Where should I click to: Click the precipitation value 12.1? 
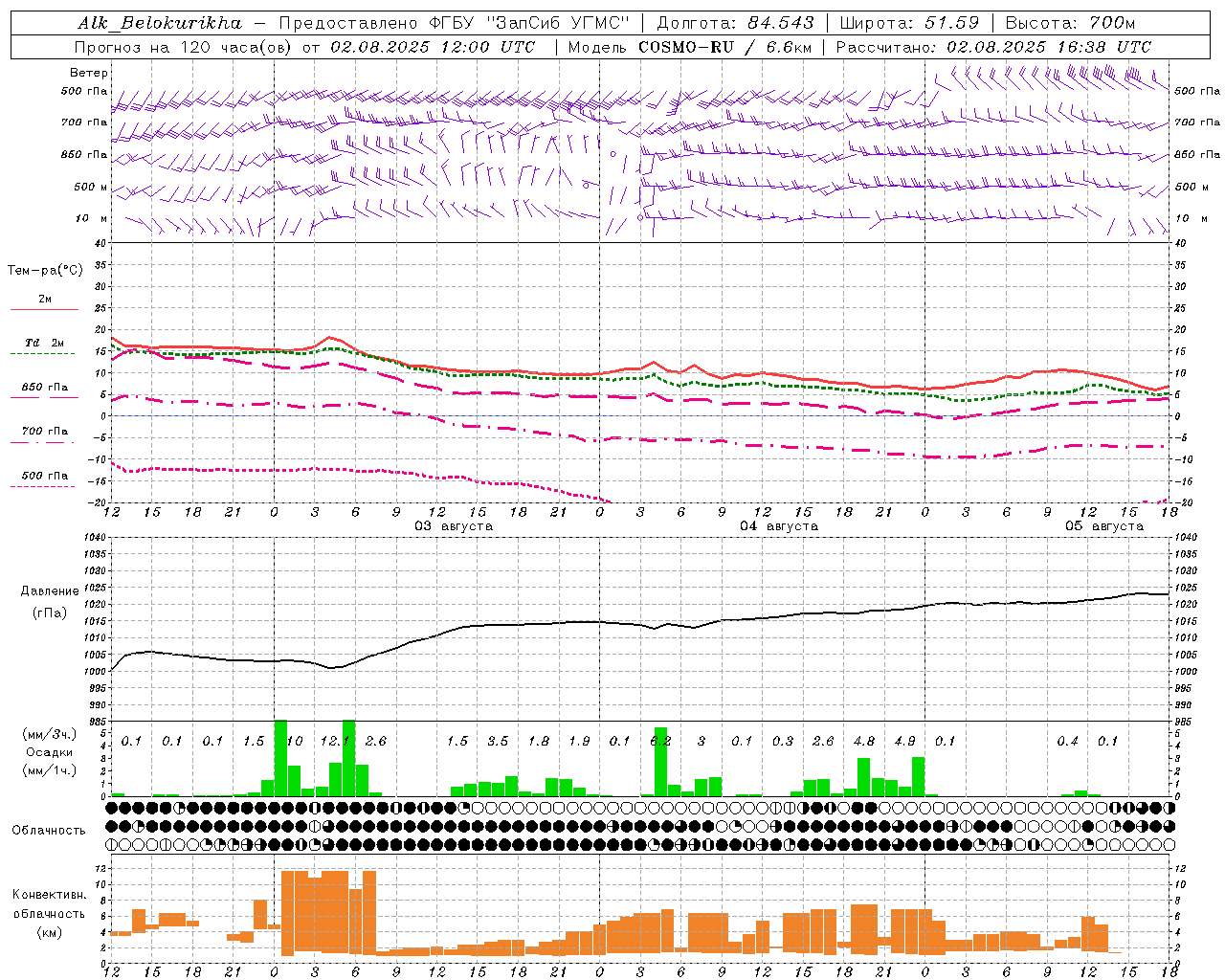pos(334,742)
